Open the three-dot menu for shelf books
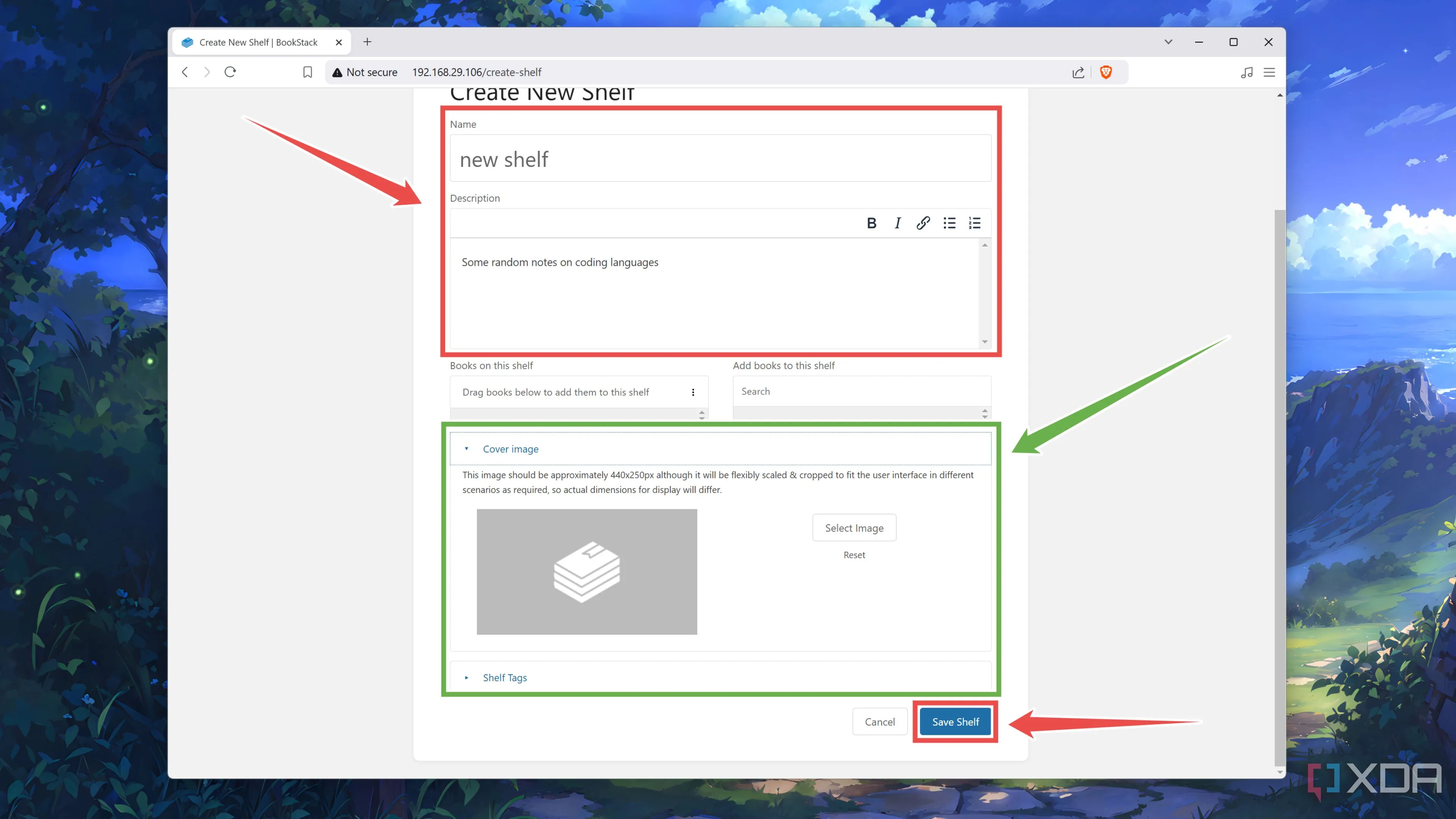Screen dimensions: 1456x819 point(693,392)
